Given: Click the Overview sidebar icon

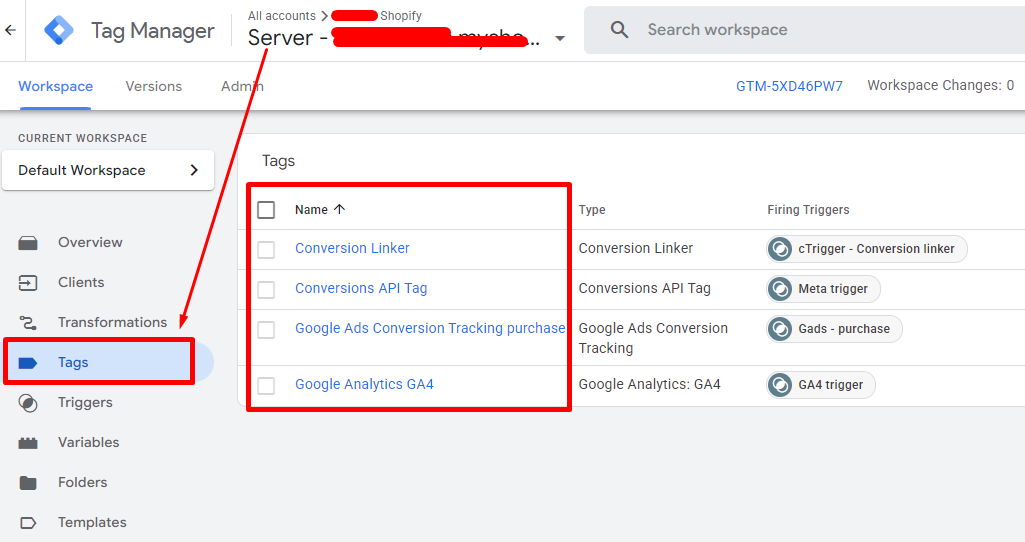Looking at the screenshot, I should [x=28, y=242].
